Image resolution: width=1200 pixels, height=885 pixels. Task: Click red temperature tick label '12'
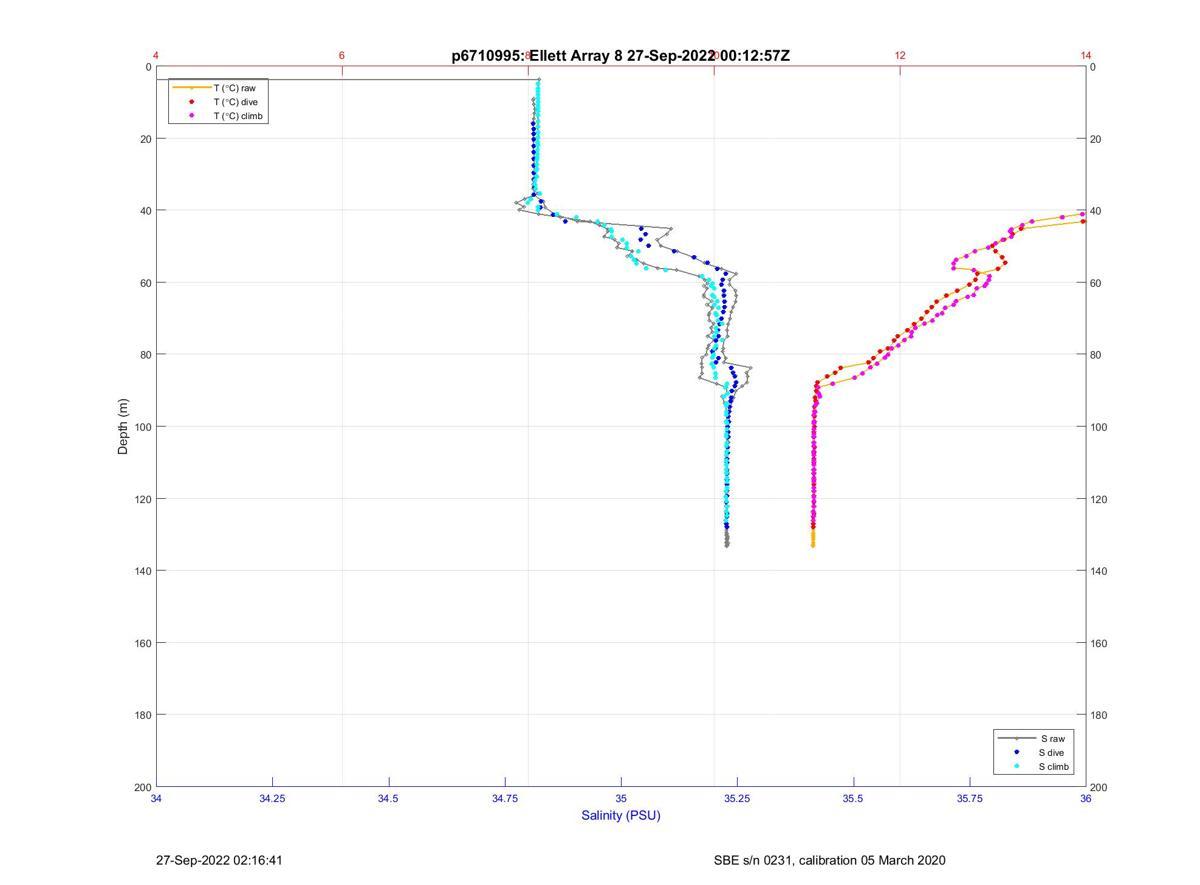pyautogui.click(x=900, y=55)
